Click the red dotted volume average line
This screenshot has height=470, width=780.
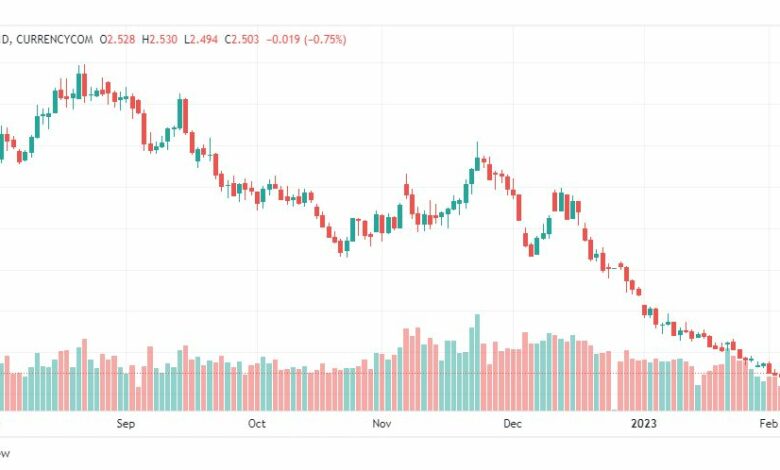pos(390,373)
